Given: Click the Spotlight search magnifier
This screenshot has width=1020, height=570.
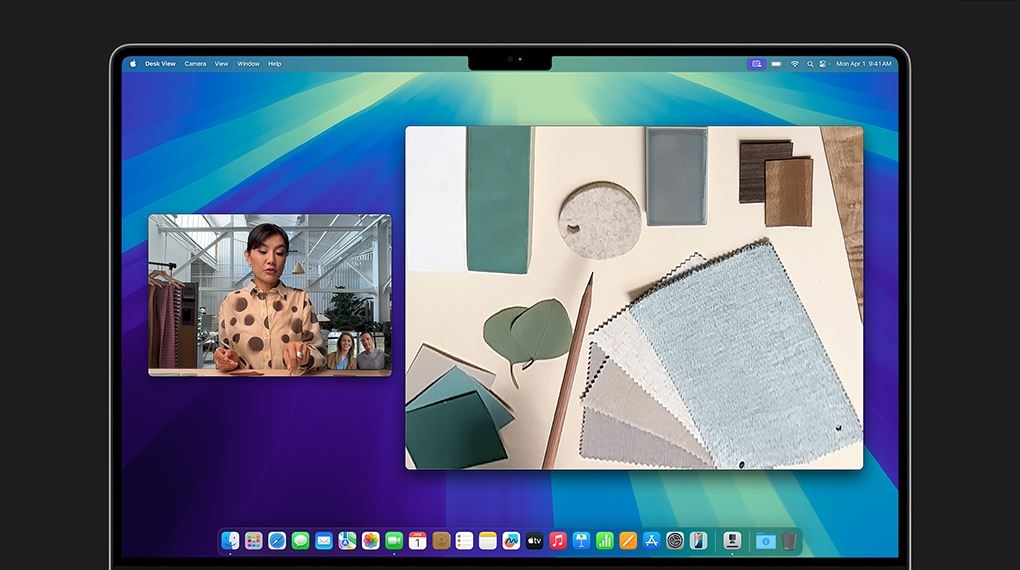Looking at the screenshot, I should (809, 64).
